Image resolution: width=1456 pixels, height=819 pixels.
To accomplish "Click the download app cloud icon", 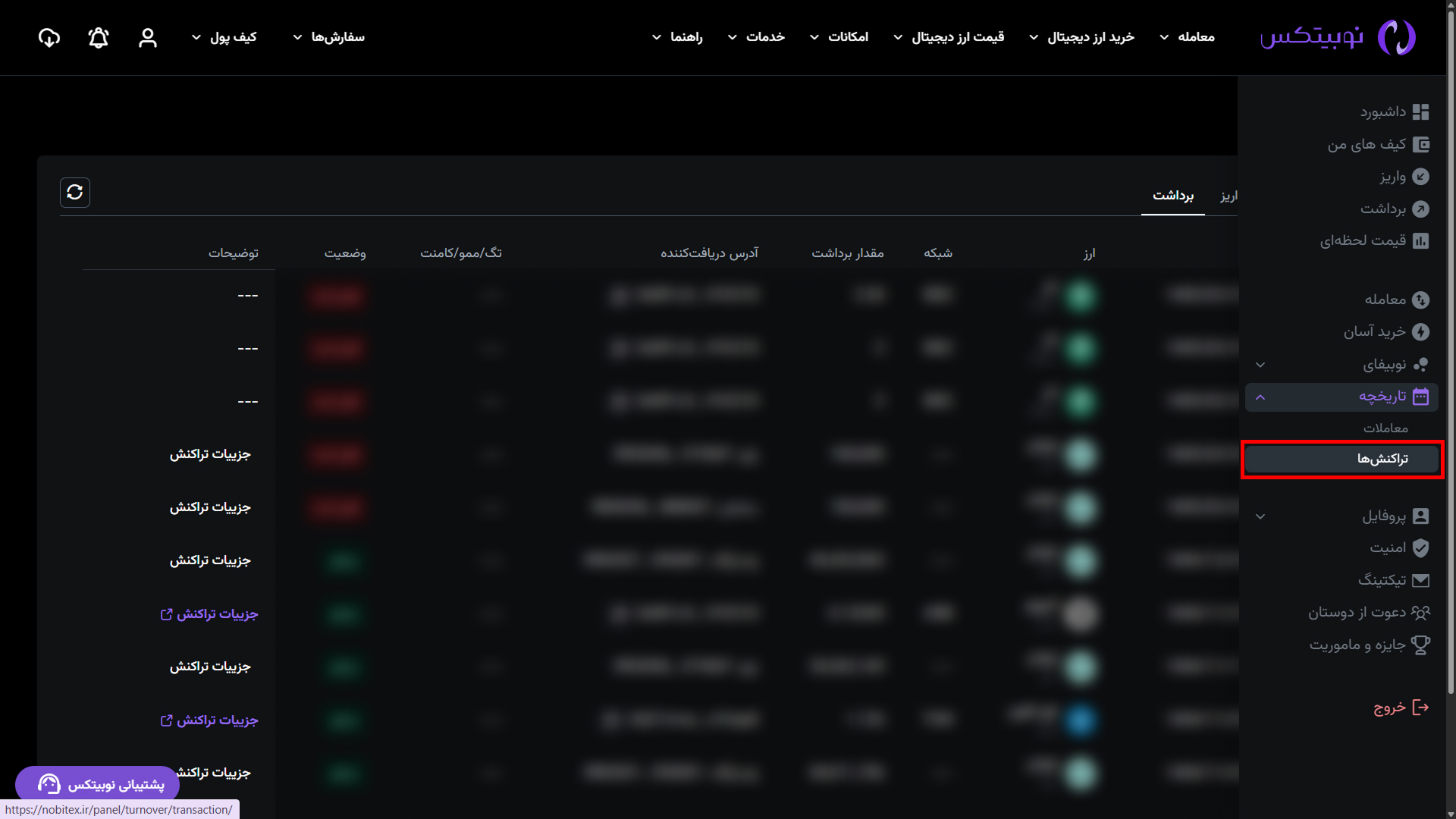I will click(x=49, y=37).
